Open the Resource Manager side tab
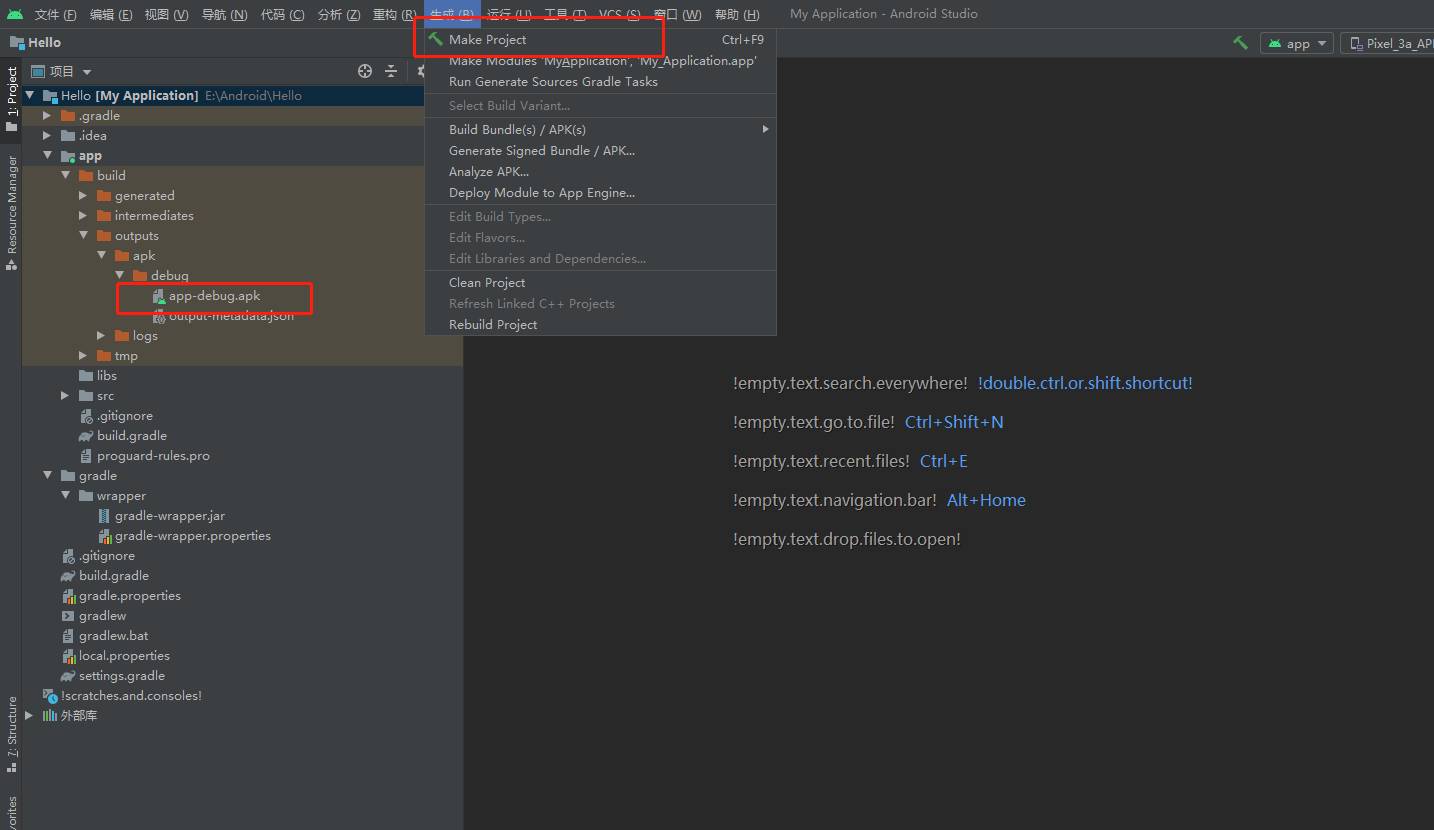This screenshot has height=830, width=1434. [11, 213]
